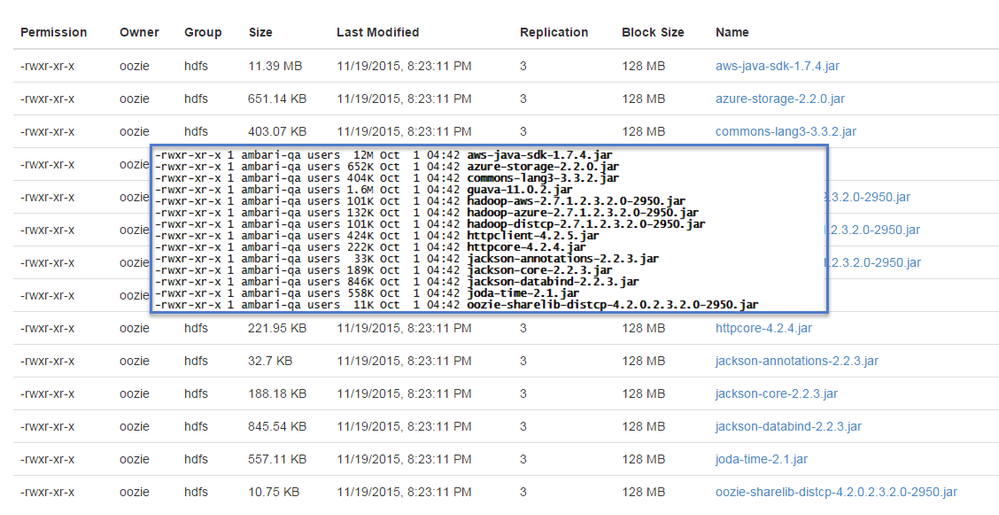This screenshot has height=515, width=999.
Task: Open jackson-core-2.2.3.jar file link
Action: pyautogui.click(x=776, y=394)
